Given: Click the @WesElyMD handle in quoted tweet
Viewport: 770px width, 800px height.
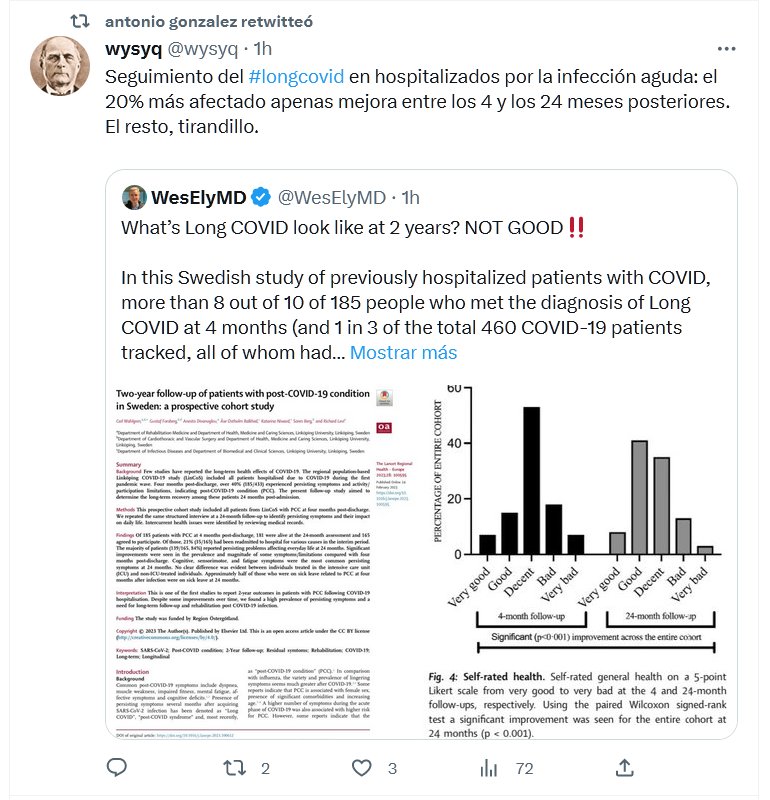Looking at the screenshot, I should pyautogui.click(x=331, y=196).
